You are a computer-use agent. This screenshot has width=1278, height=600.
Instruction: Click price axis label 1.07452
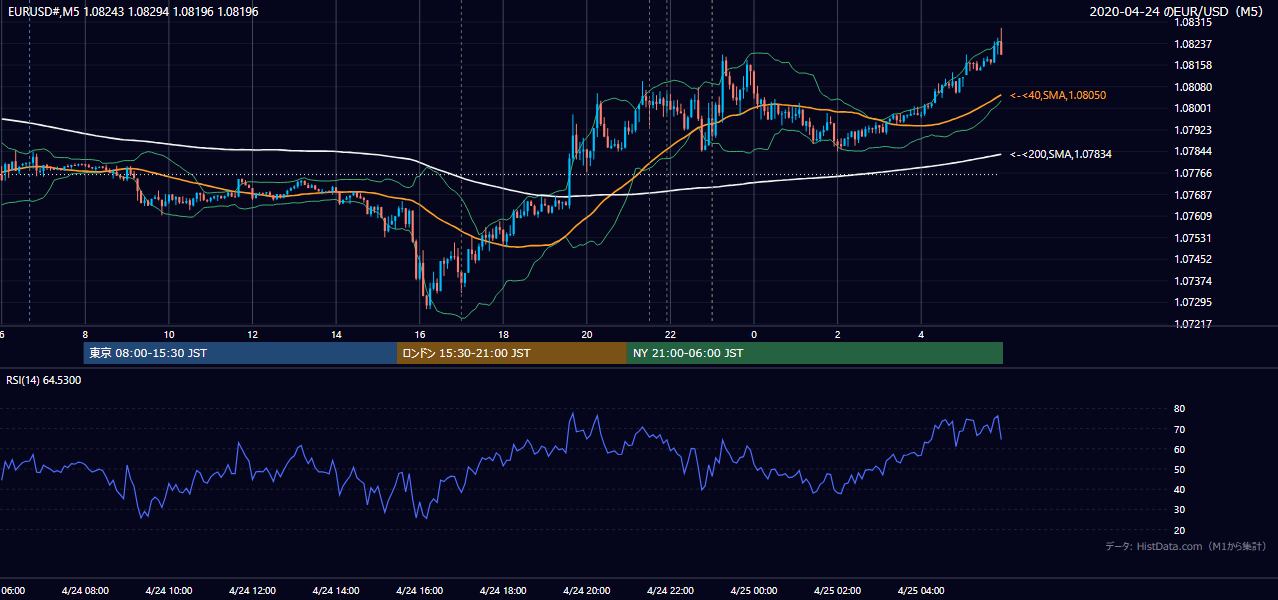(1194, 259)
